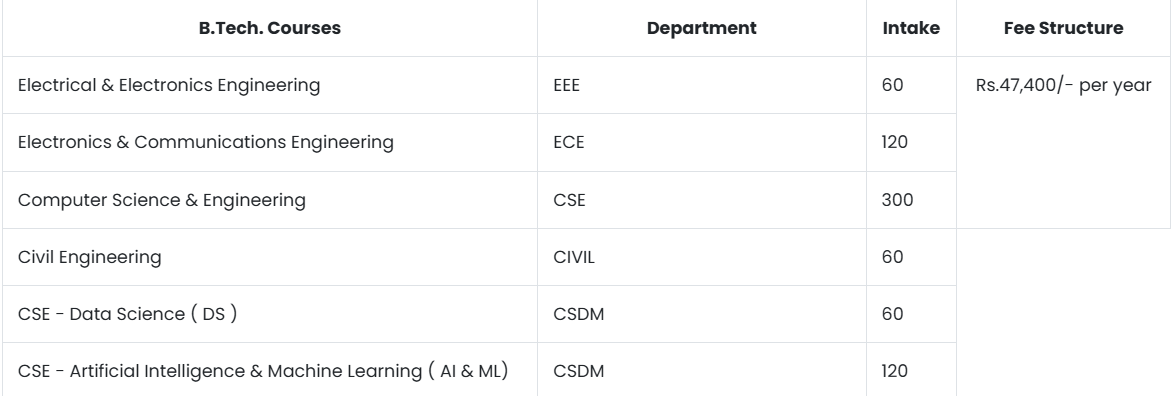Click the intake value 300 for CSE
Viewport: 1172px width, 396px height.
(911, 200)
